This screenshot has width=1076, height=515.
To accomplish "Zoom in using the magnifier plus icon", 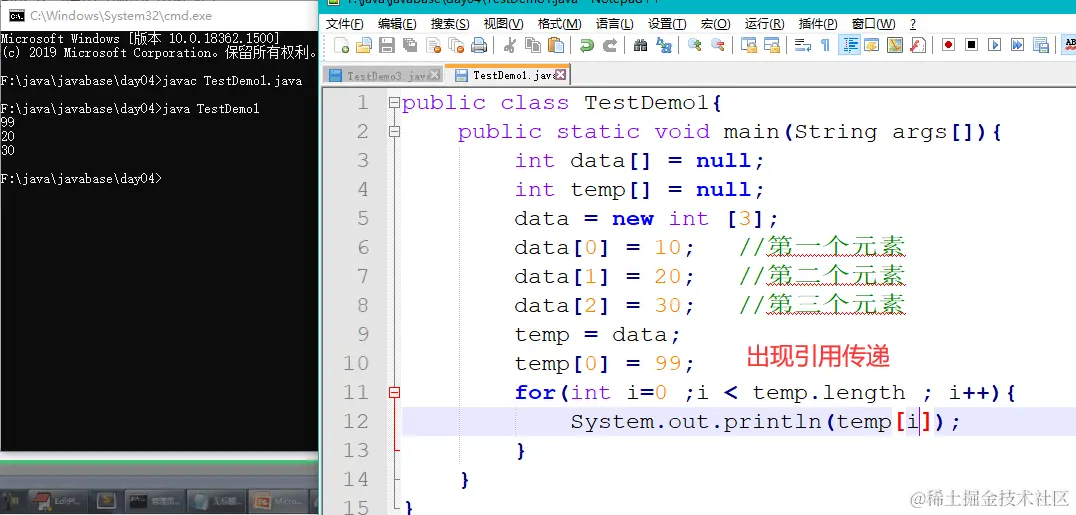I will [694, 45].
